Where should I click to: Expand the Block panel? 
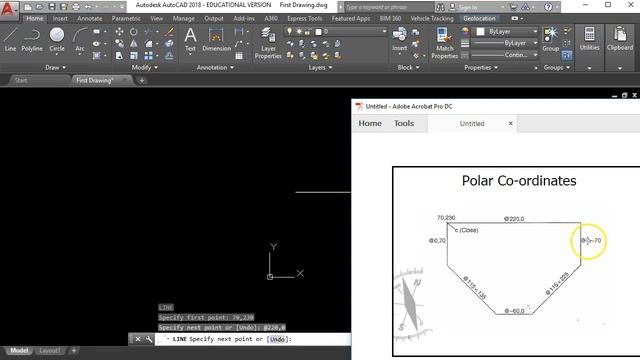pos(409,67)
